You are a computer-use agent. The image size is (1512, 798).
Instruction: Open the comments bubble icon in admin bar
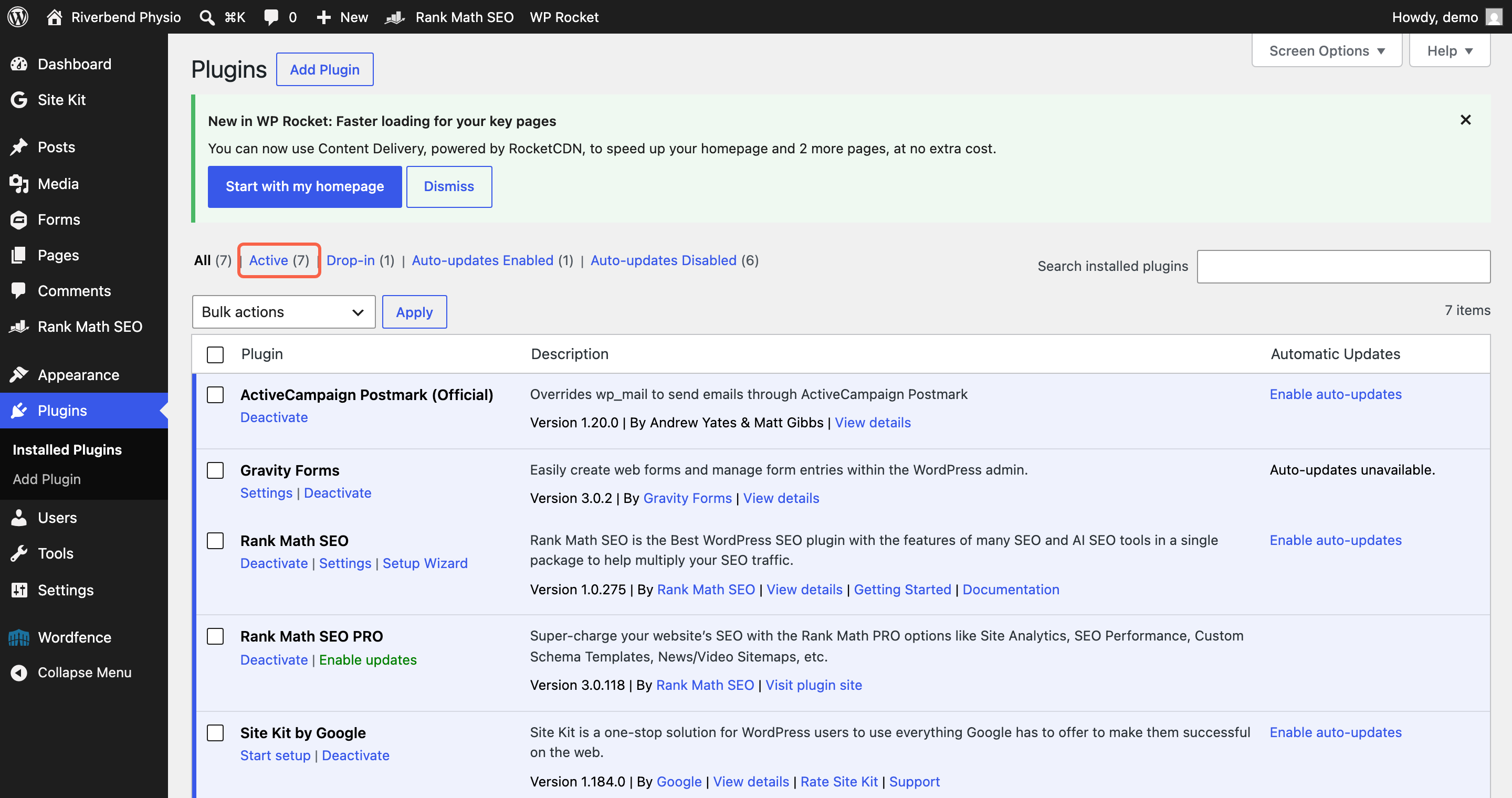point(270,17)
